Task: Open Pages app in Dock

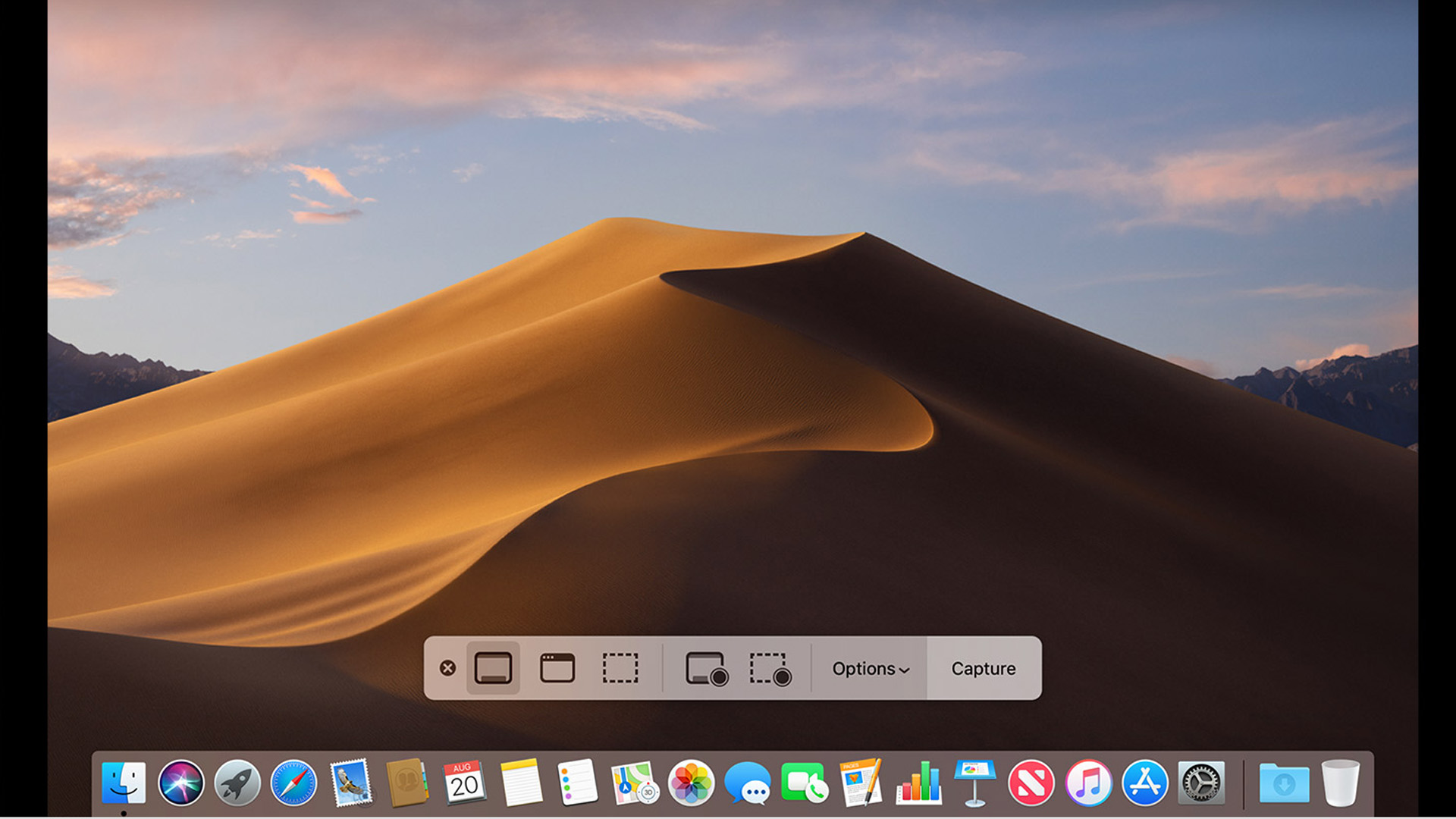Action: pos(861,783)
